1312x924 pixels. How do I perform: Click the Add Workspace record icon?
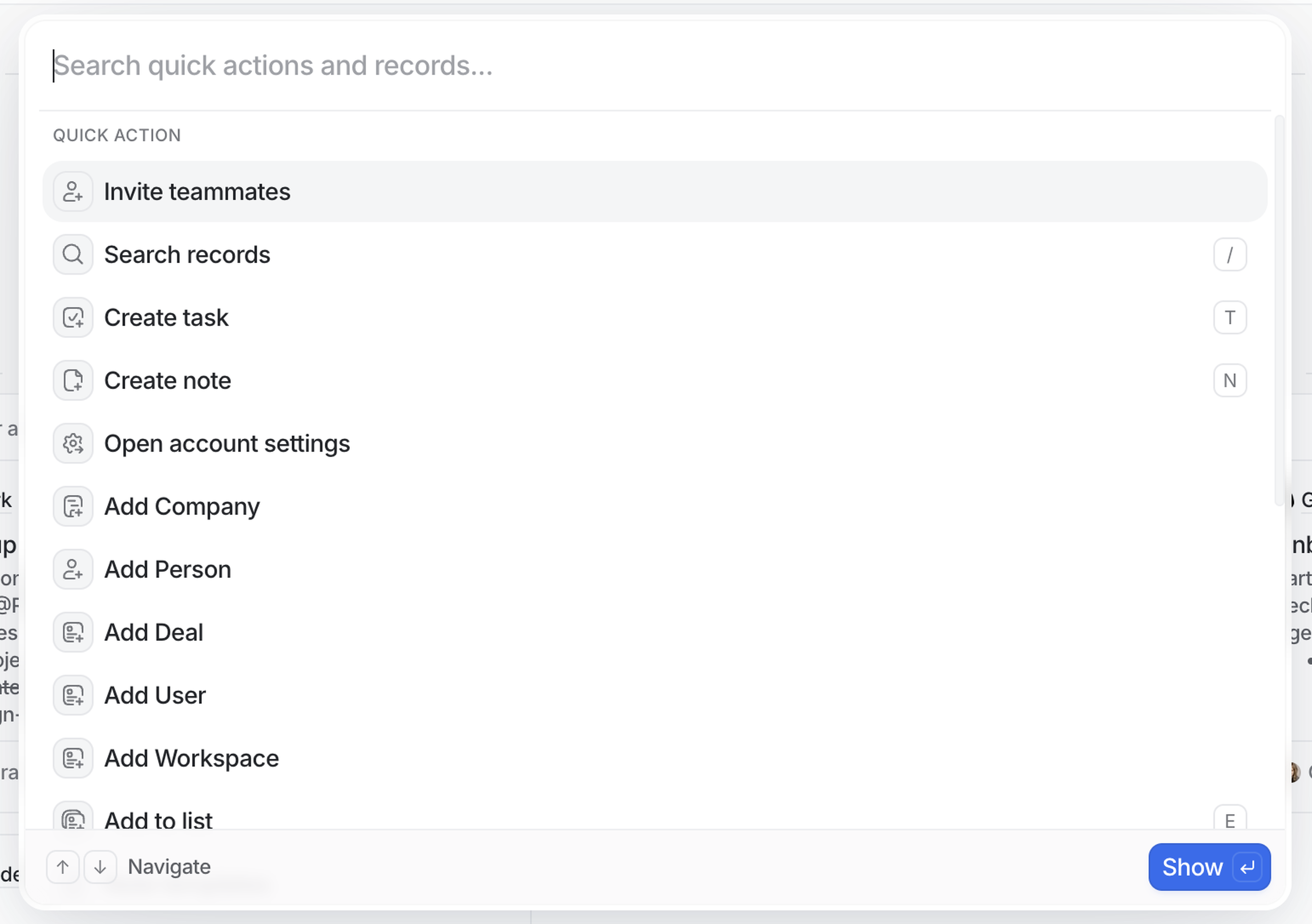pos(72,758)
